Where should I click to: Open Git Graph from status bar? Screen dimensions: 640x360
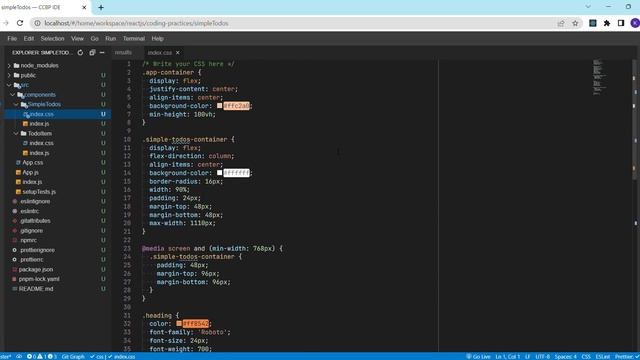click(73, 356)
